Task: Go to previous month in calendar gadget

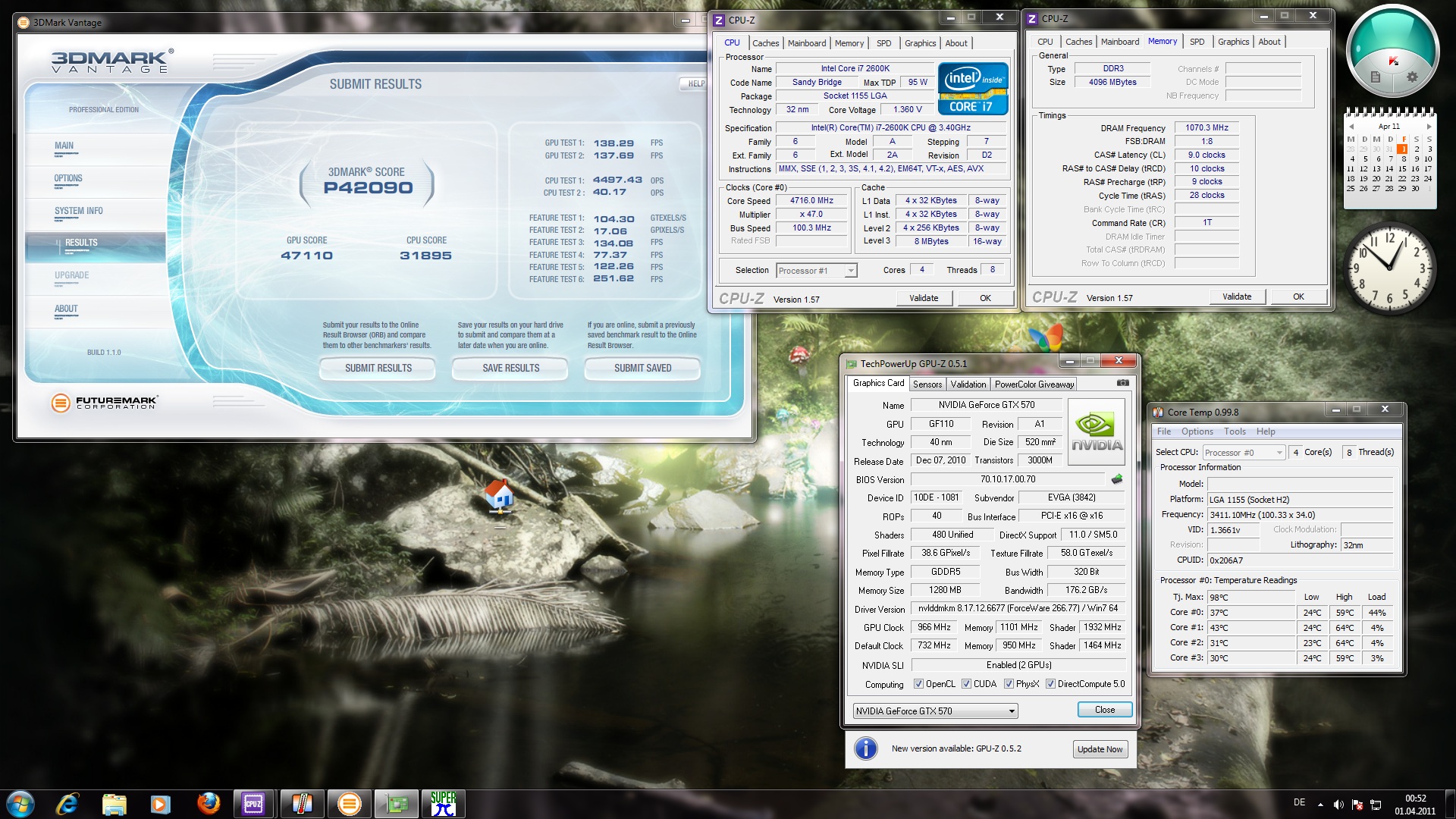Action: 1351,127
